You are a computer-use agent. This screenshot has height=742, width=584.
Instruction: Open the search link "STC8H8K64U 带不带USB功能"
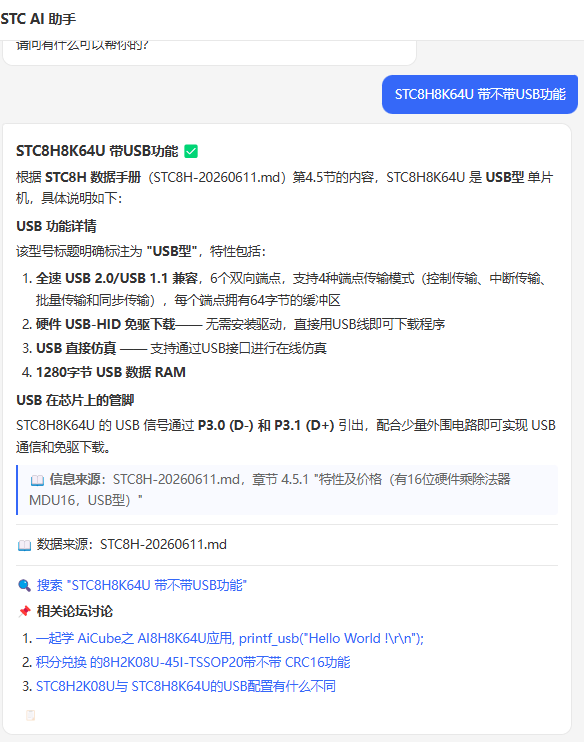142,585
